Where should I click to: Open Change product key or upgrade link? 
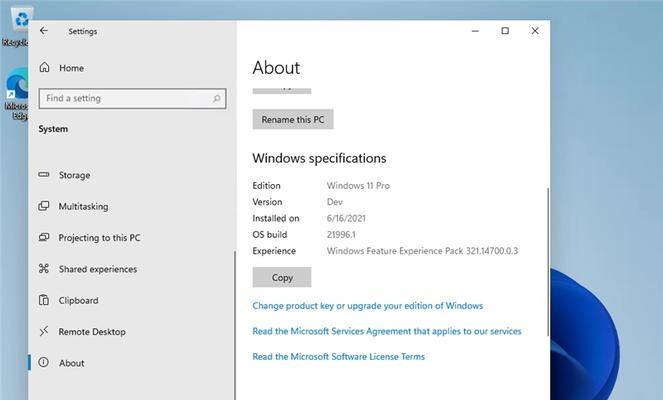click(x=367, y=306)
